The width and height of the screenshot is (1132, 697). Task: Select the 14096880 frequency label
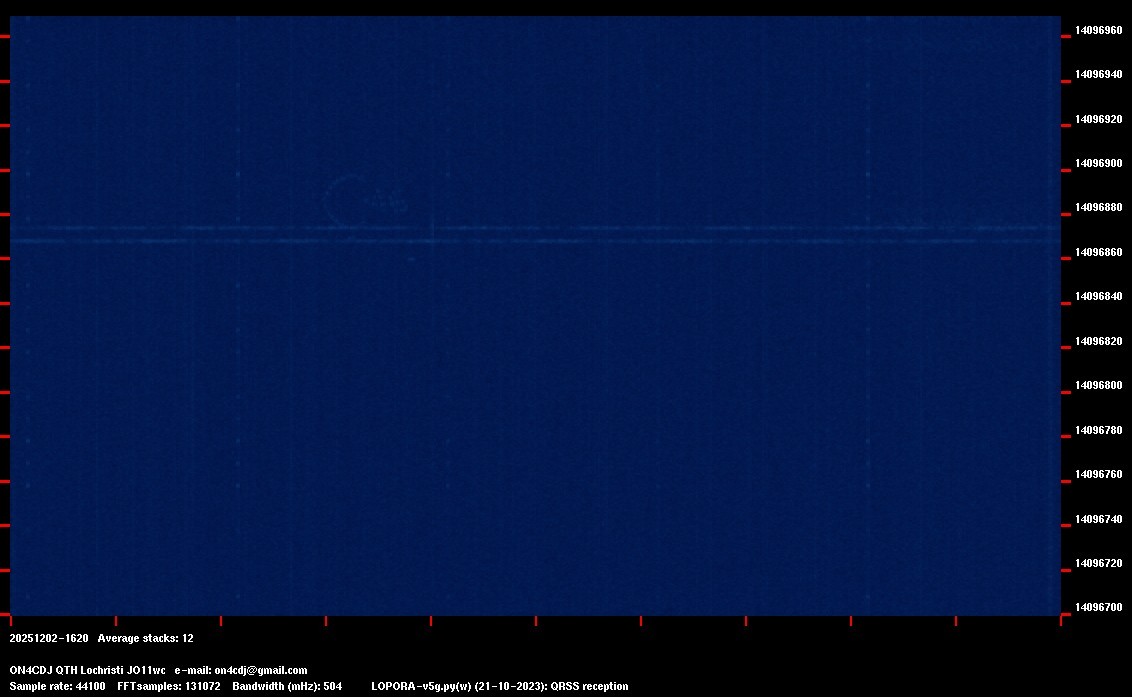(x=1098, y=207)
